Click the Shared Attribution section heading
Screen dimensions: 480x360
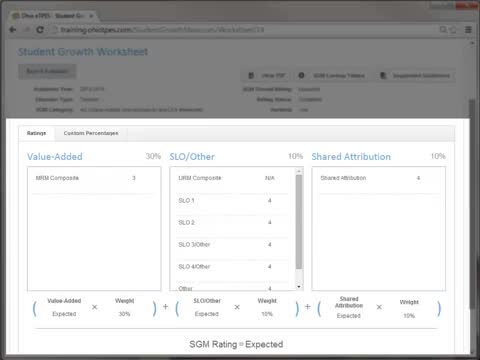[x=351, y=157]
